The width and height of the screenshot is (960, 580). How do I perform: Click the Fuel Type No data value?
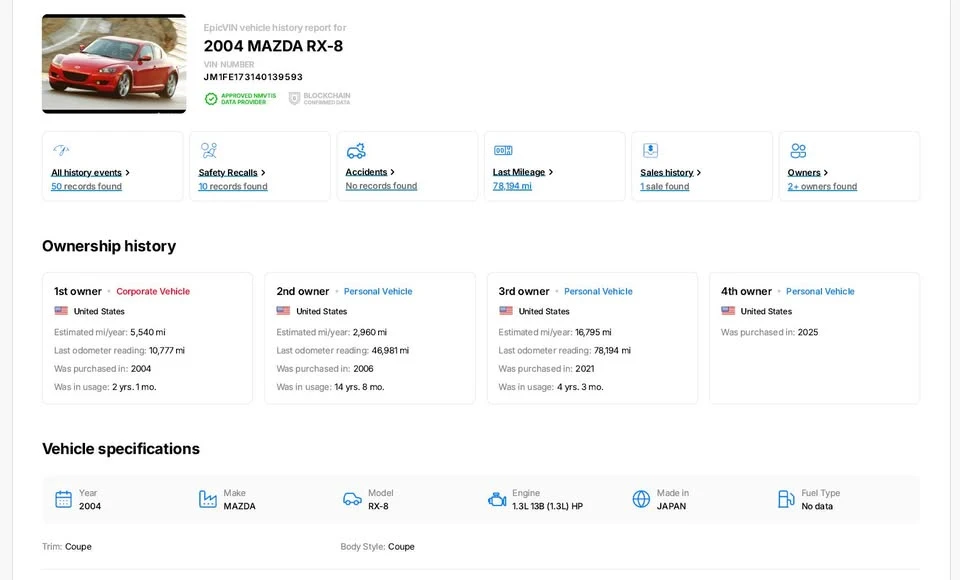tap(817, 507)
